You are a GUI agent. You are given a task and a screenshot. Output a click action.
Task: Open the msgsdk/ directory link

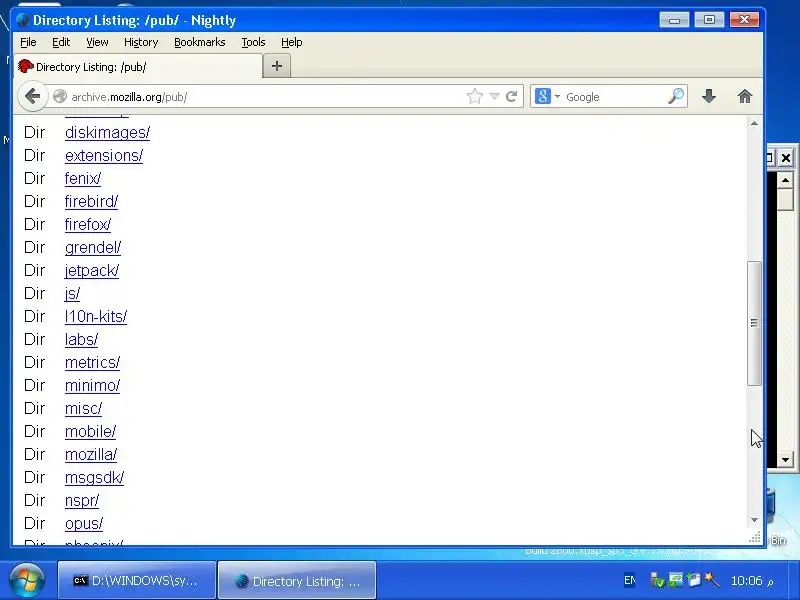point(94,478)
